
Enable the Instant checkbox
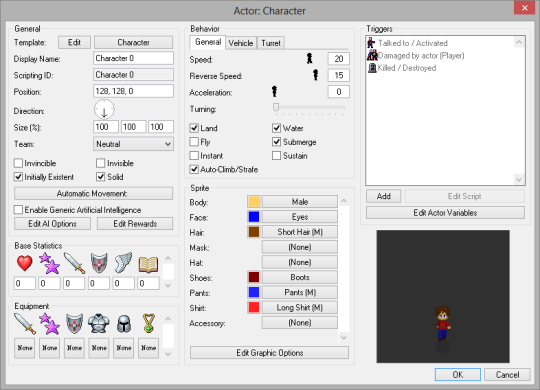194,156
